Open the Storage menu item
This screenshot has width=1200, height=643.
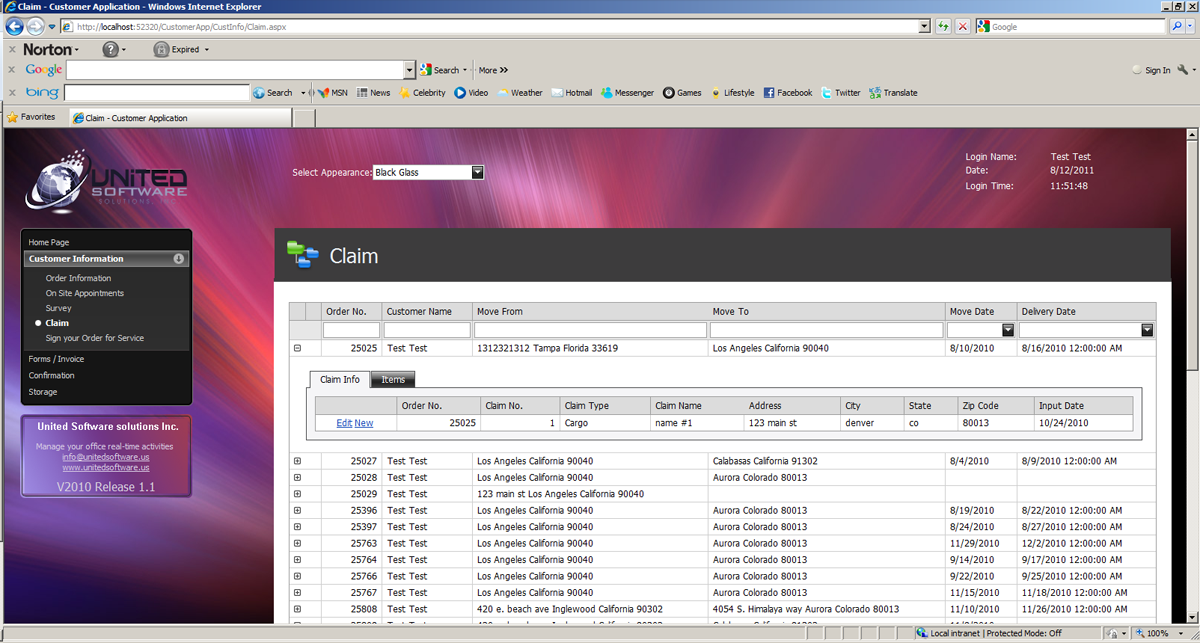click(x=43, y=392)
